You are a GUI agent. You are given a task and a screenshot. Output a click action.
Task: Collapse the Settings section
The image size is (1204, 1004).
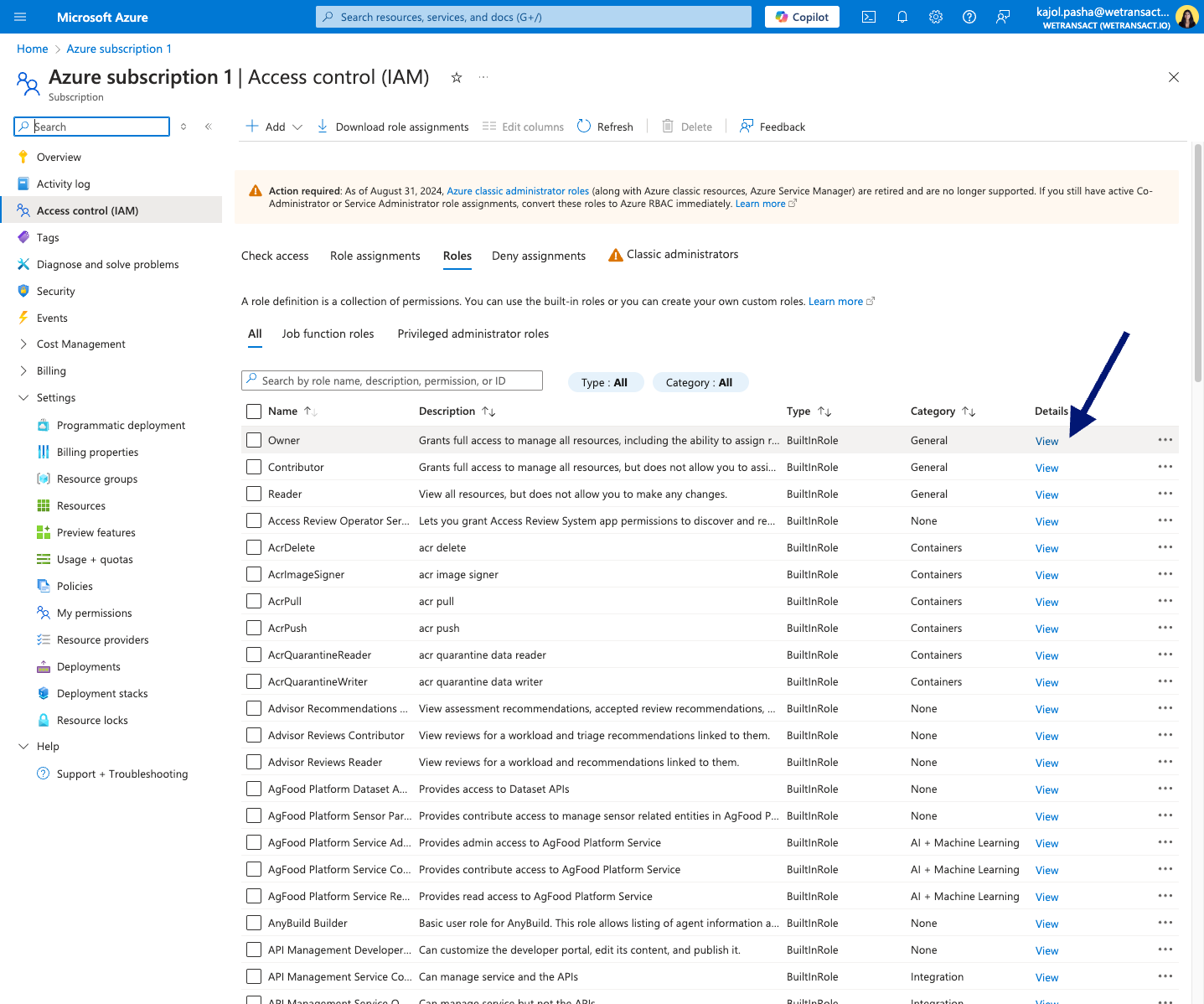(23, 397)
